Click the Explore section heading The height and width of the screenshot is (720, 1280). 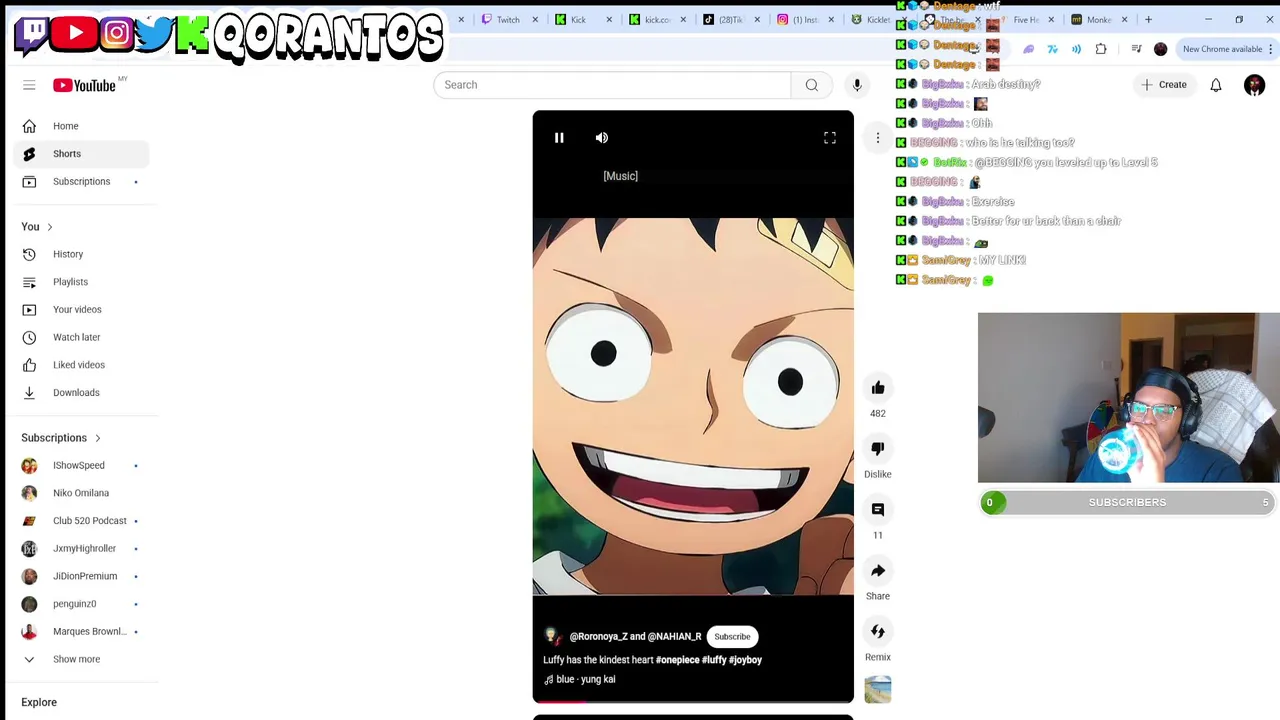click(39, 702)
